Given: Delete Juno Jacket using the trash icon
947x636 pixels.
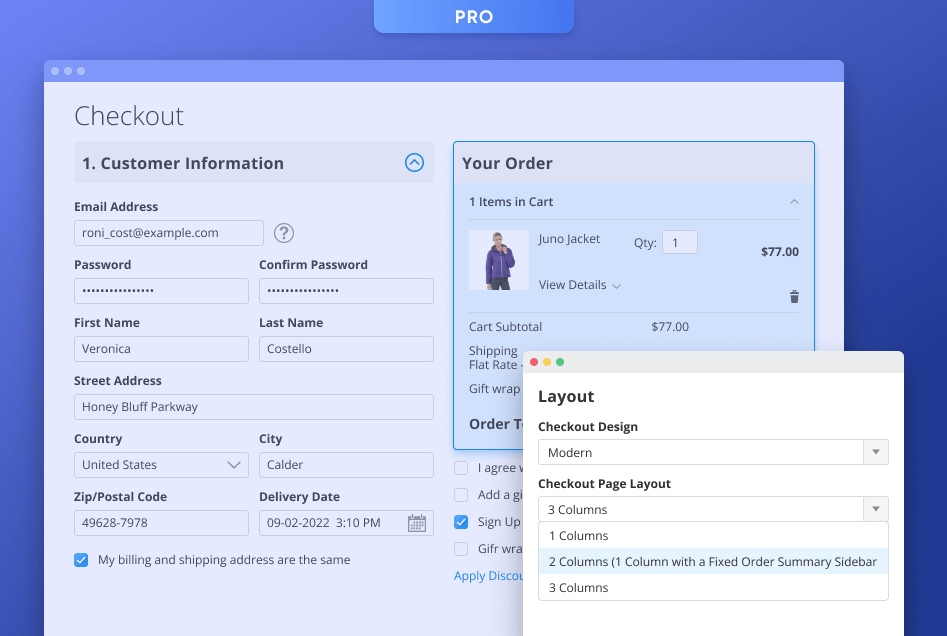Looking at the screenshot, I should (794, 296).
